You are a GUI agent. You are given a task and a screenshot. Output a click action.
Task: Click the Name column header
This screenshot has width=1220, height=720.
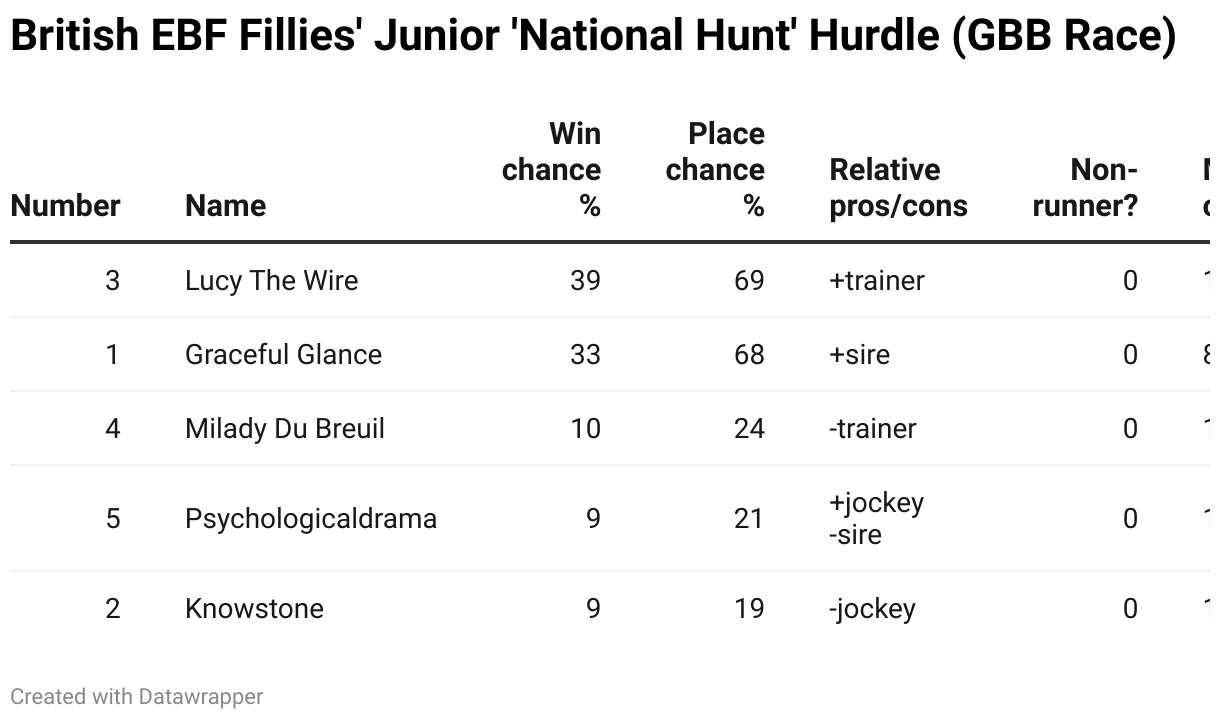(226, 206)
